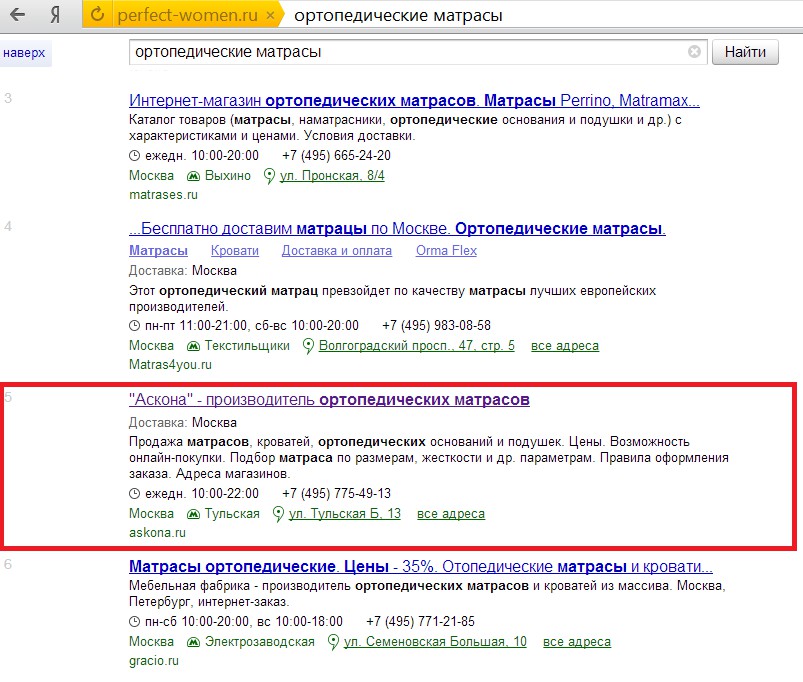The image size is (803, 682).
Task: Reload the page with the refresh icon
Action: 97,14
